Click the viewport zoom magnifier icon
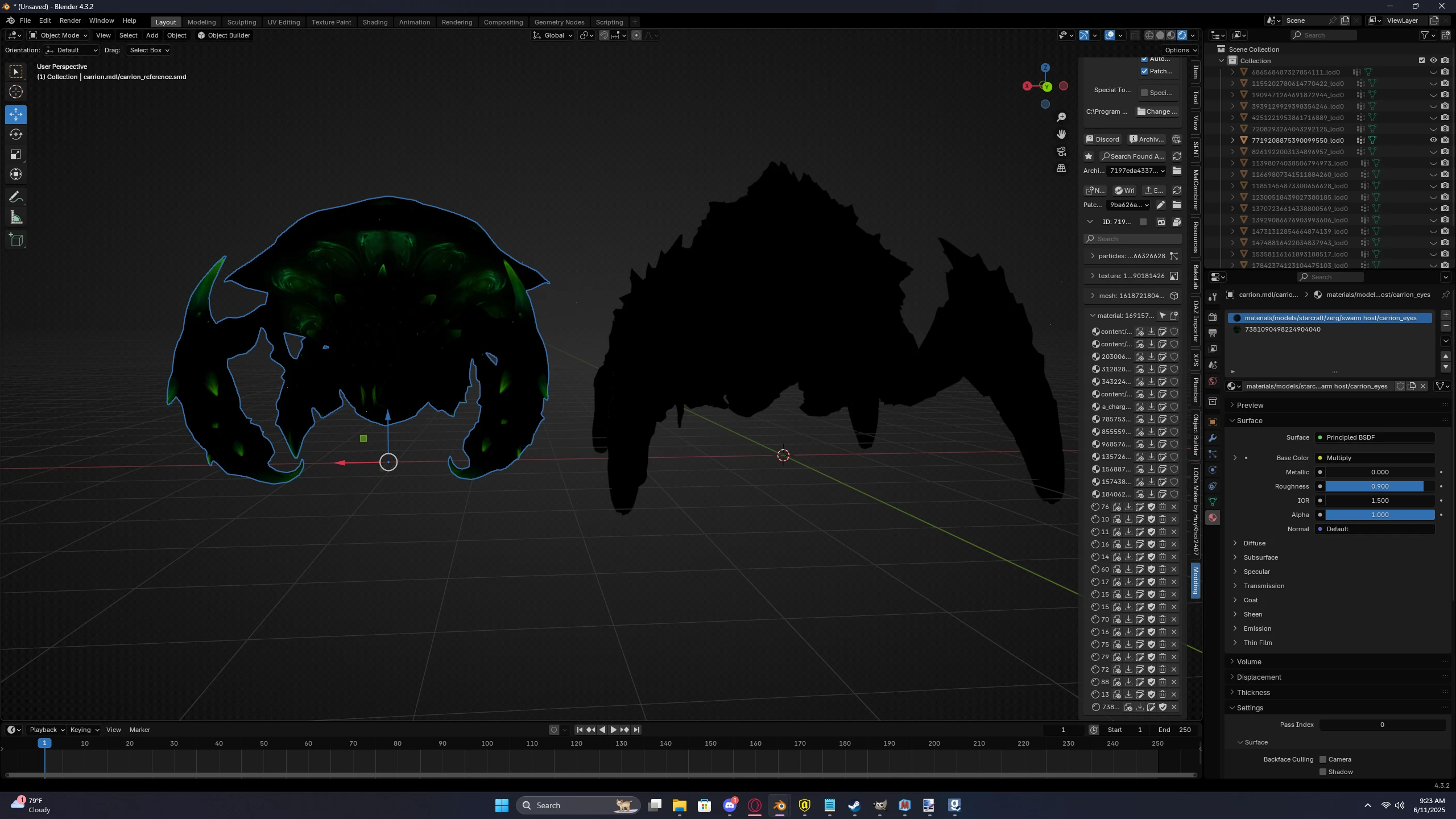 [x=1061, y=117]
